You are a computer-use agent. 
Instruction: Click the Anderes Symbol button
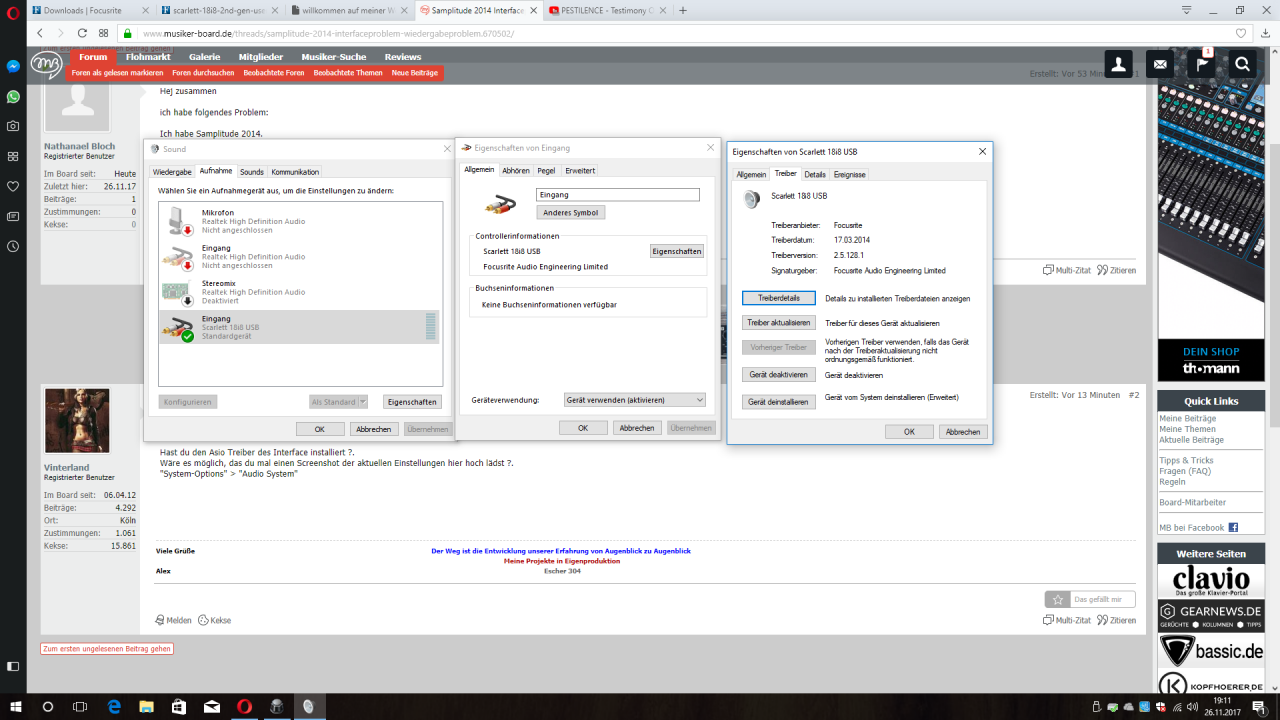pyautogui.click(x=571, y=213)
